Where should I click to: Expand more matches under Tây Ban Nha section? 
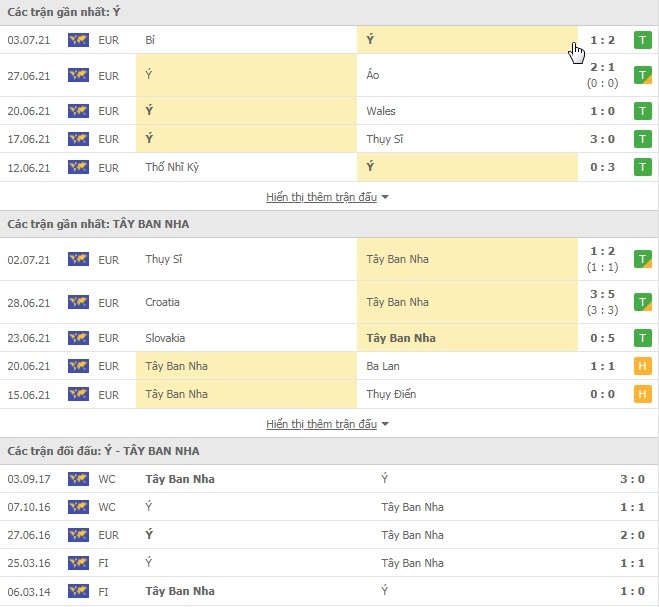(327, 424)
